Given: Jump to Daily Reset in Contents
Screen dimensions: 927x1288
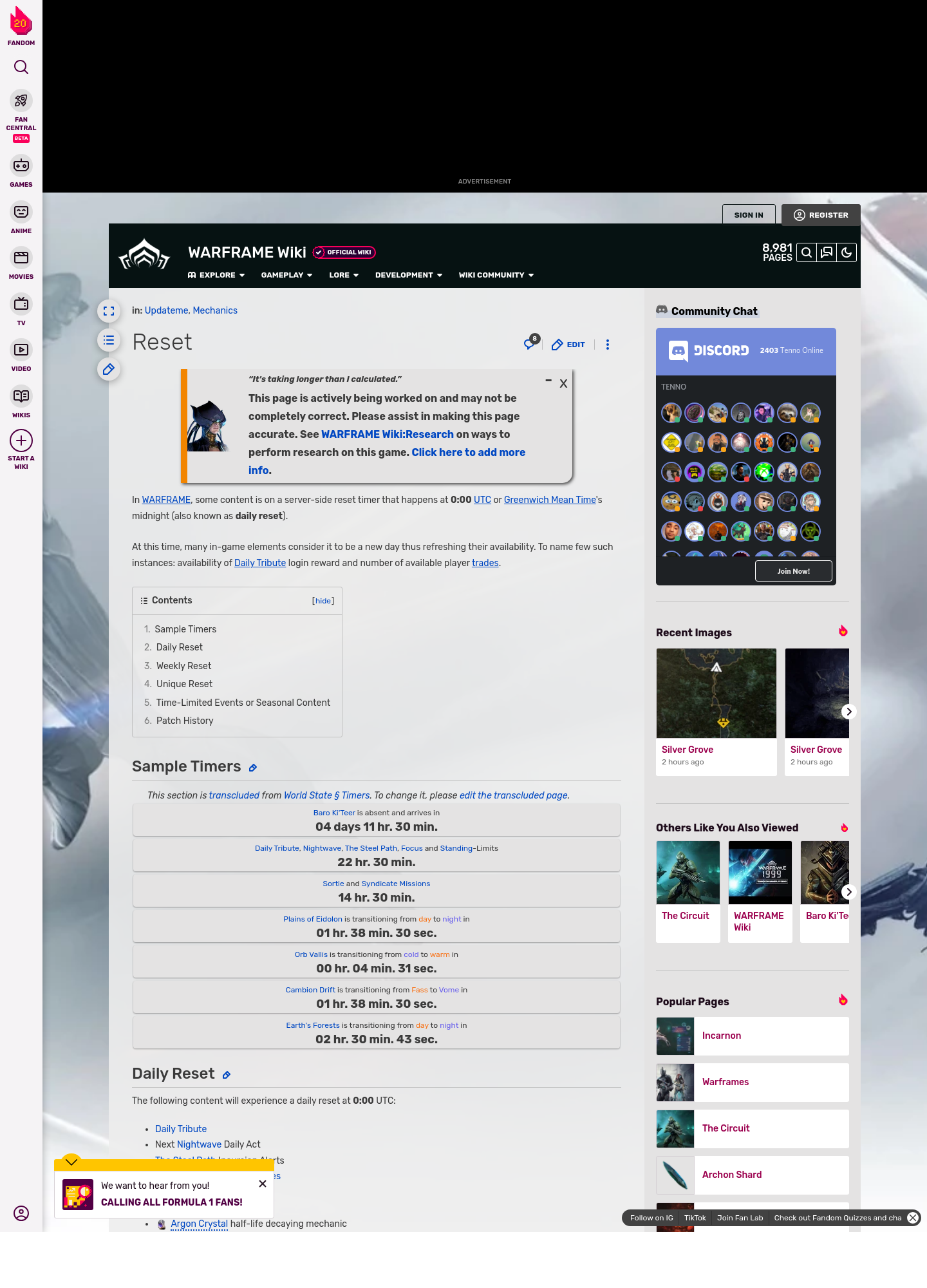Looking at the screenshot, I should [179, 647].
